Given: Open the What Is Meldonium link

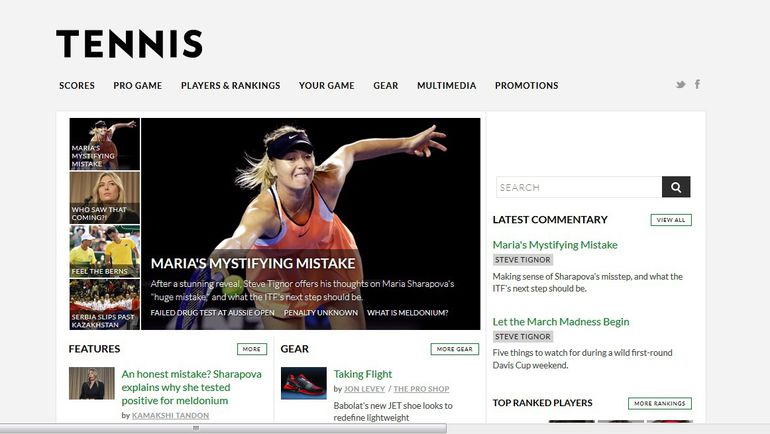Looking at the screenshot, I should click(x=407, y=313).
